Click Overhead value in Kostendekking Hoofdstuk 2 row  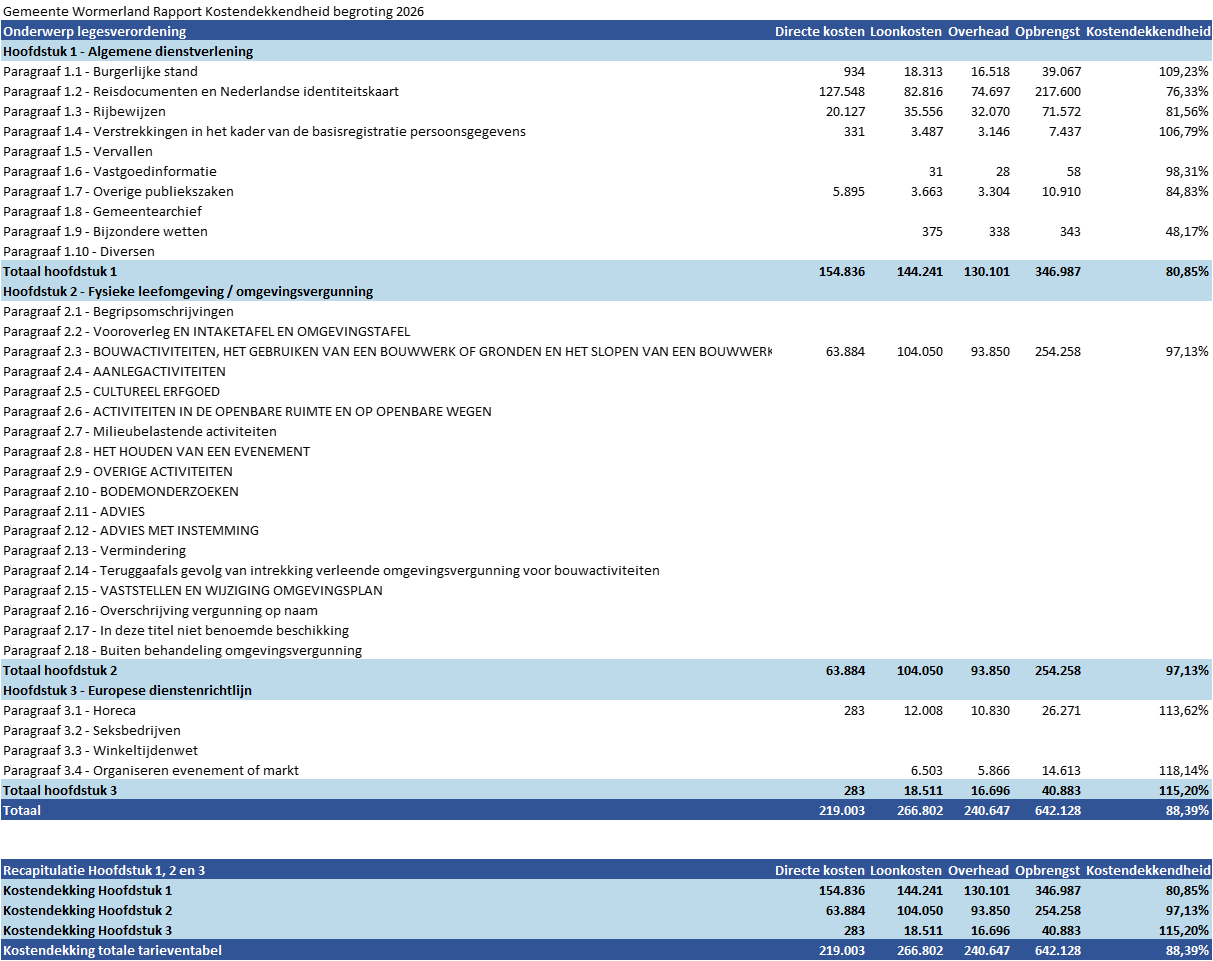989,910
